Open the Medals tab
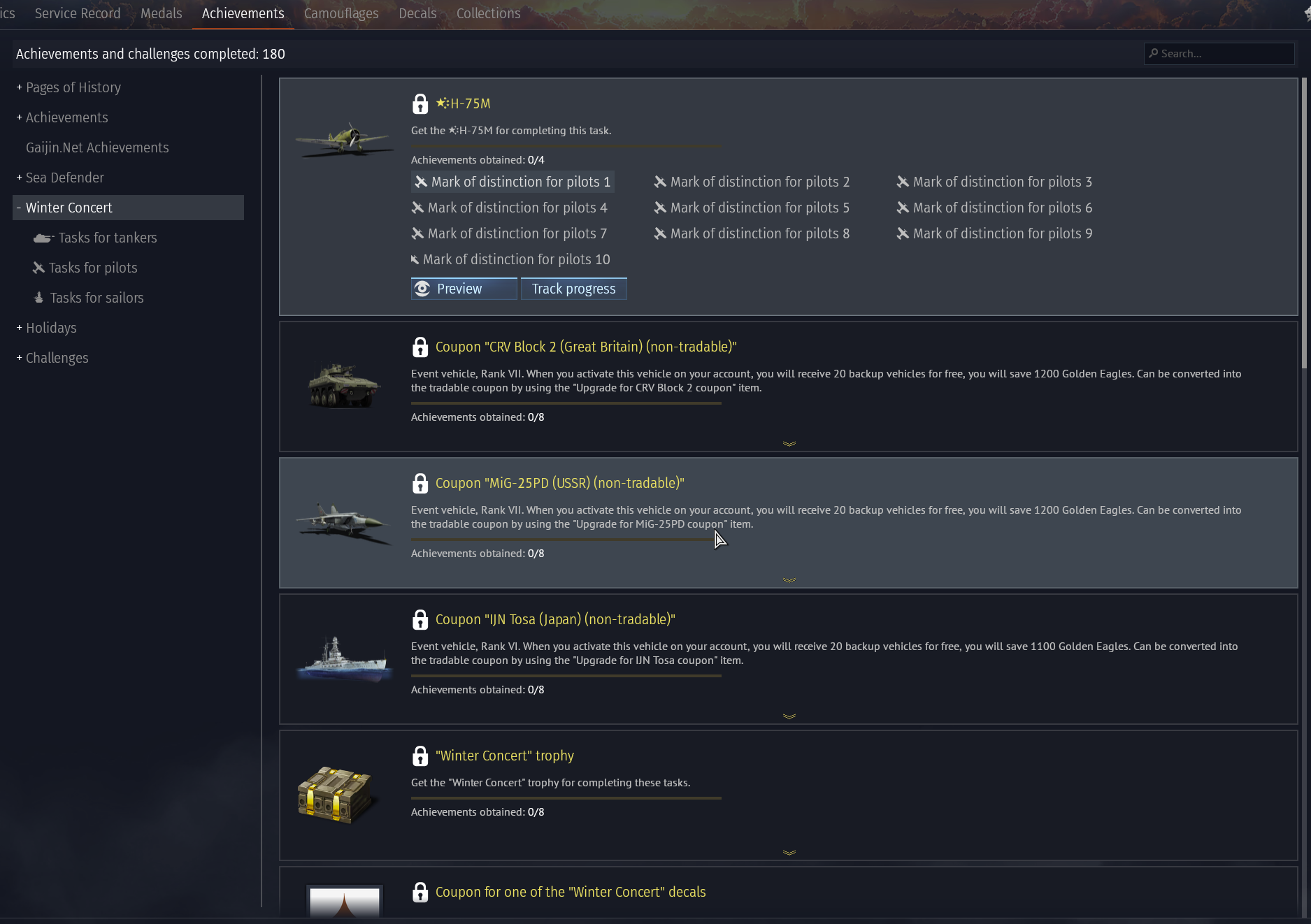This screenshot has width=1311, height=924. tap(162, 13)
